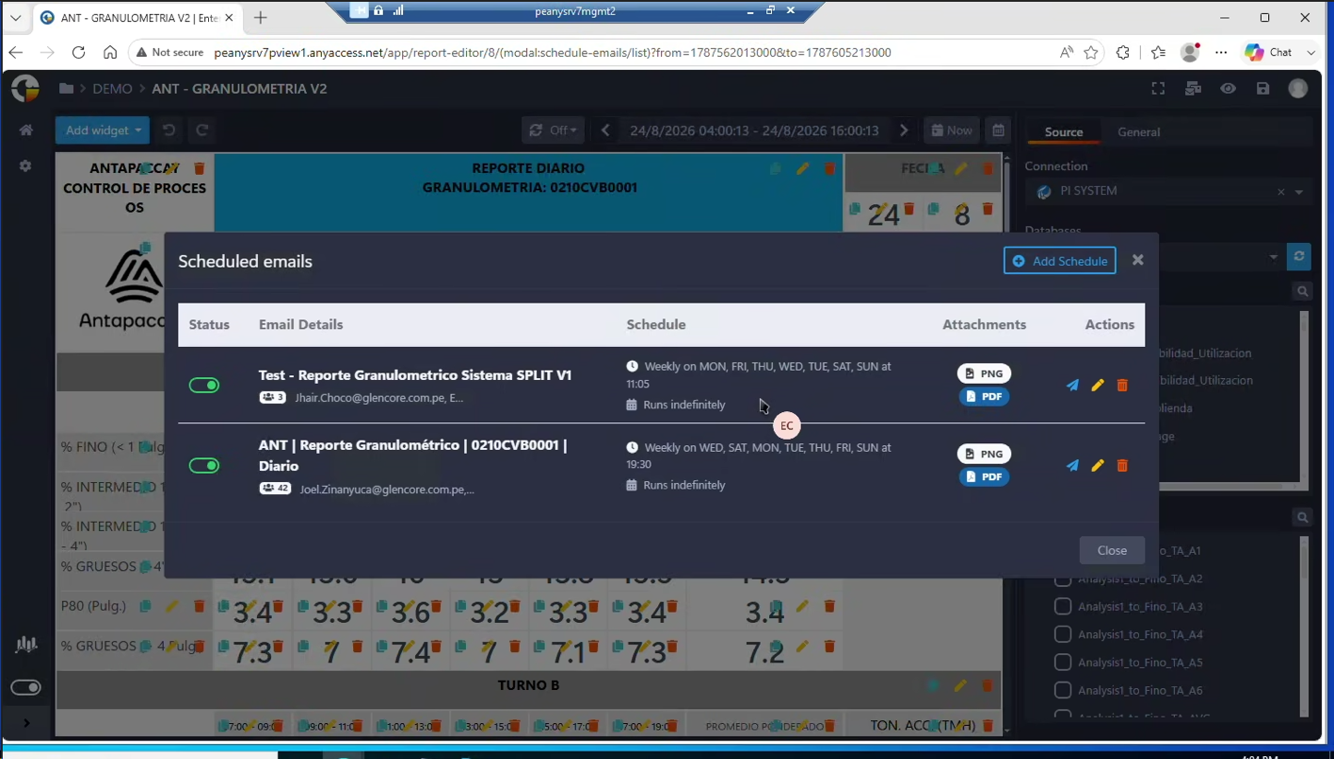
Task: Open the settings gear in the left sidebar
Action: point(26,166)
